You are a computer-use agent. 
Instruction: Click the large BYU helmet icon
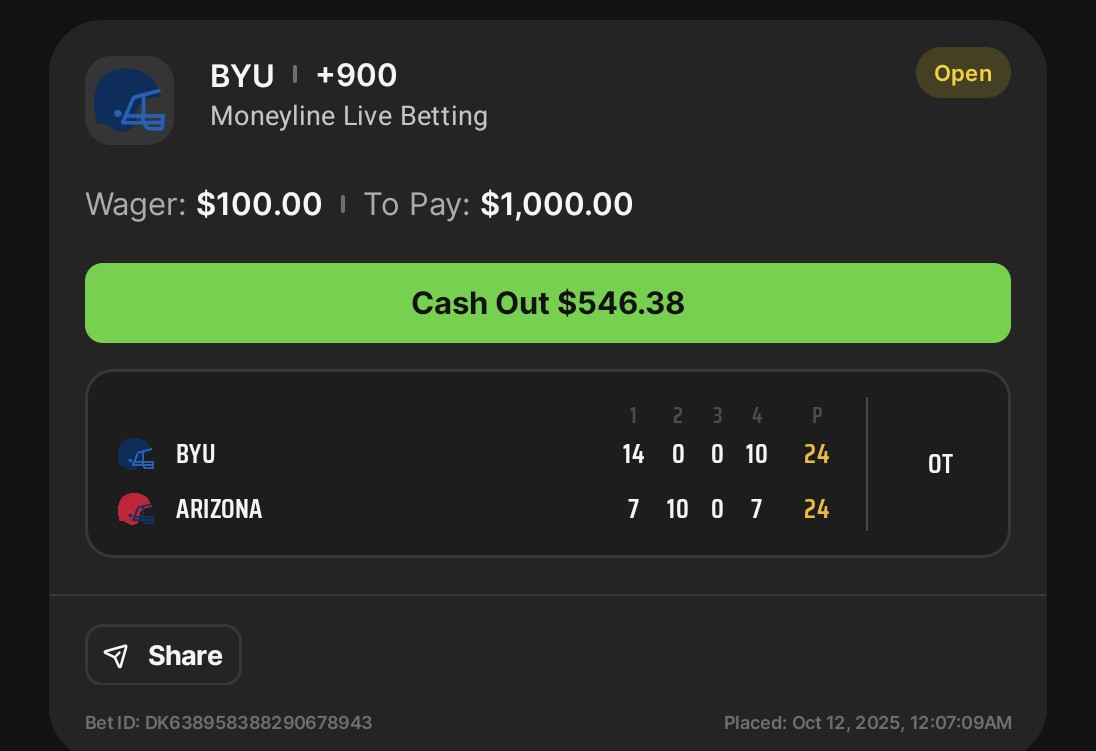click(x=129, y=100)
